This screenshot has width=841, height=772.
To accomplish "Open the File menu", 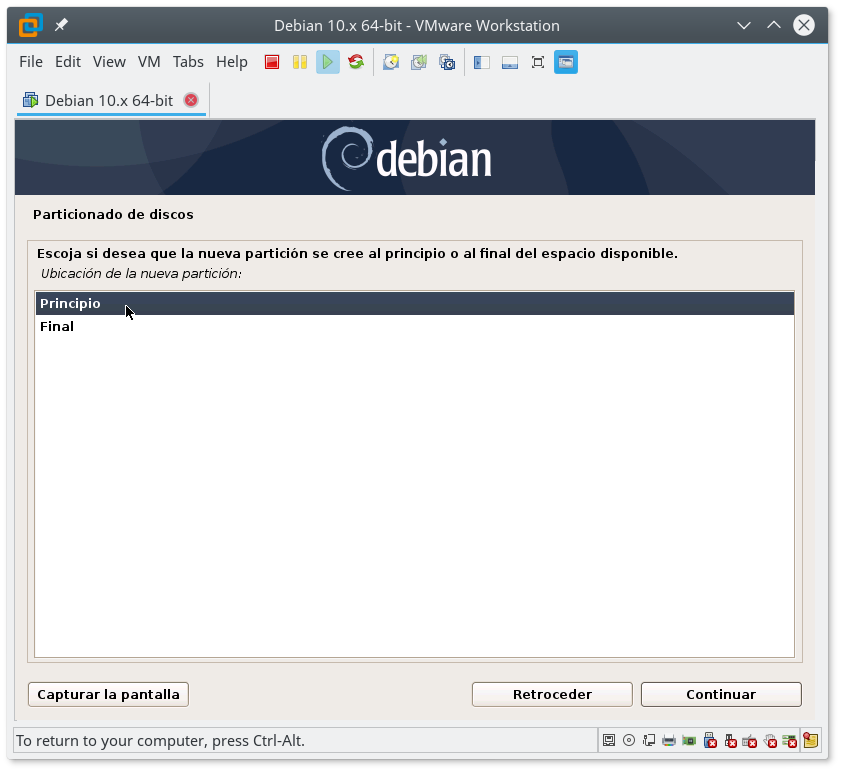I will pos(31,62).
